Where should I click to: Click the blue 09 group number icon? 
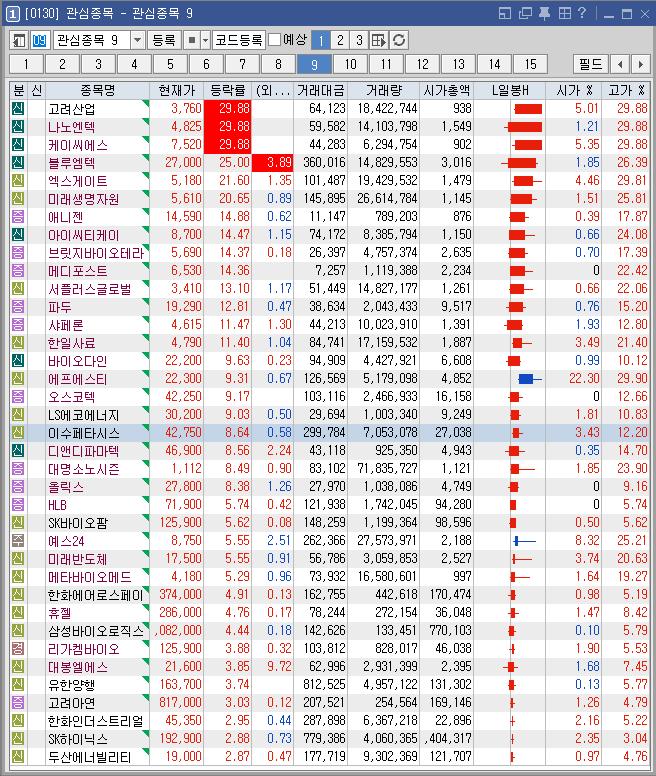click(x=39, y=40)
